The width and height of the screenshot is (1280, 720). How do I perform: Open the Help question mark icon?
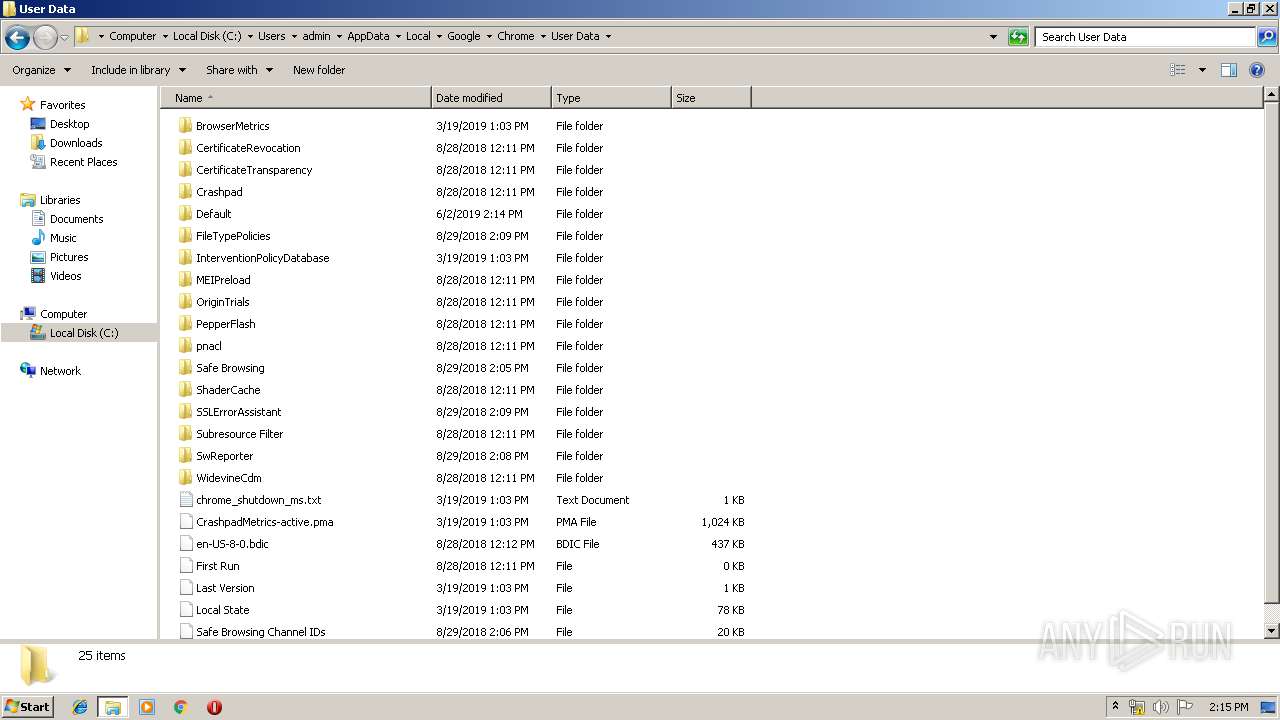pyautogui.click(x=1257, y=70)
